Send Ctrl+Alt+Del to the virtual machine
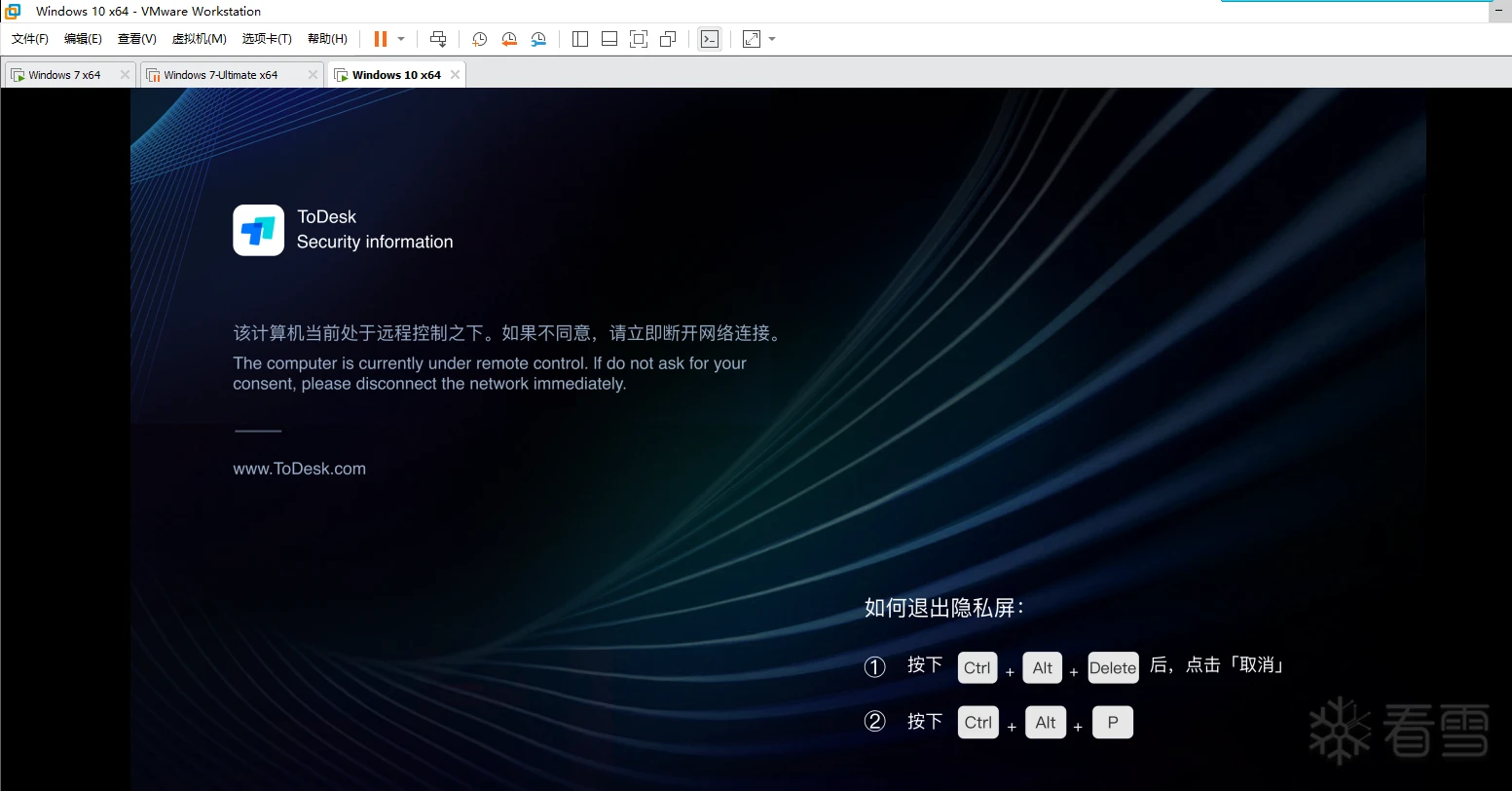Viewport: 1512px width, 791px height. click(x=438, y=39)
